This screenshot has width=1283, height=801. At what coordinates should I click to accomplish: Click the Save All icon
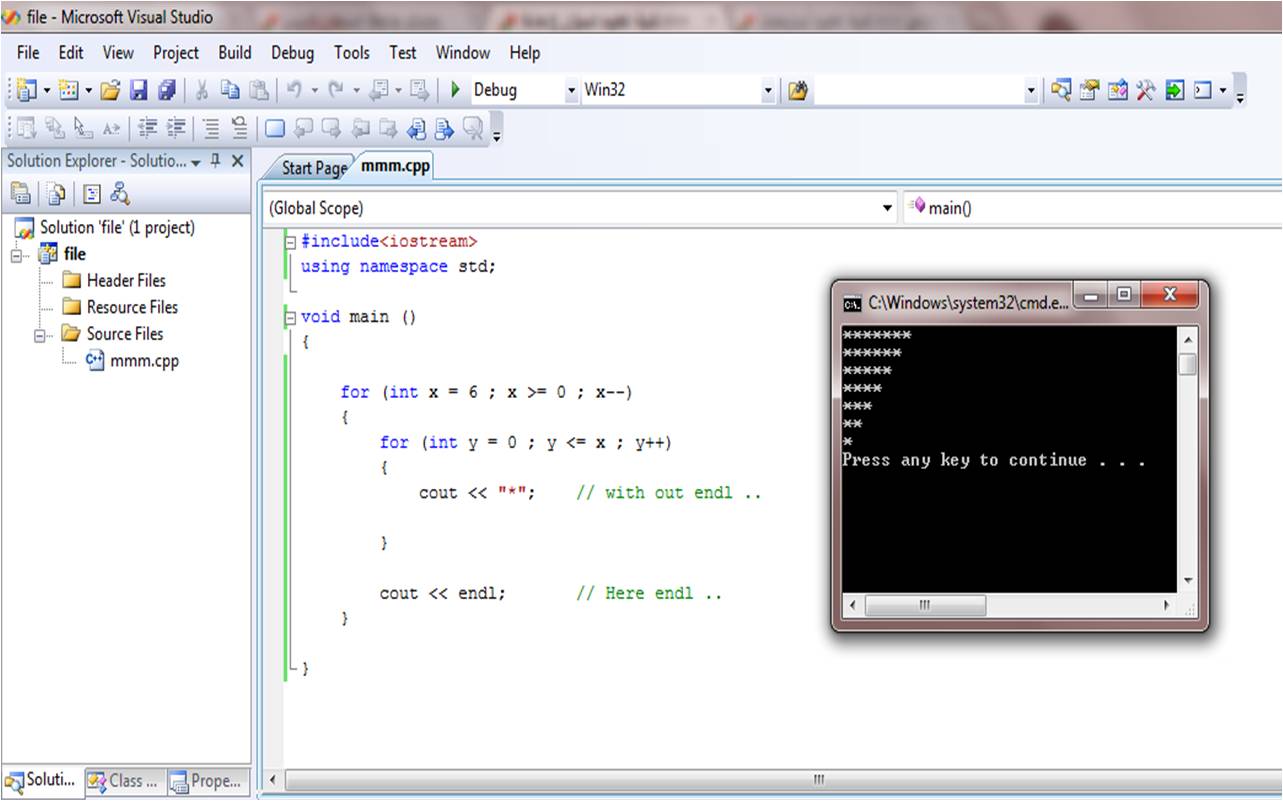coord(167,90)
